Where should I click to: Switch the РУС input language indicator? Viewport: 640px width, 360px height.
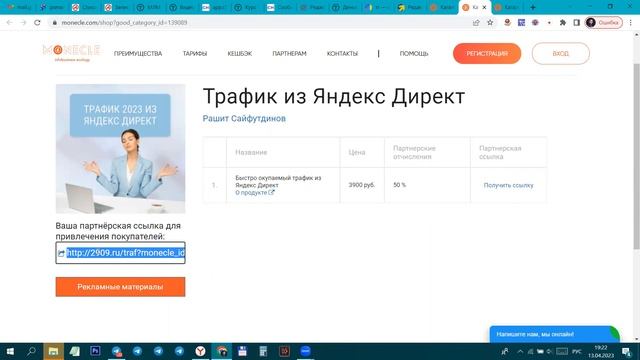576,351
